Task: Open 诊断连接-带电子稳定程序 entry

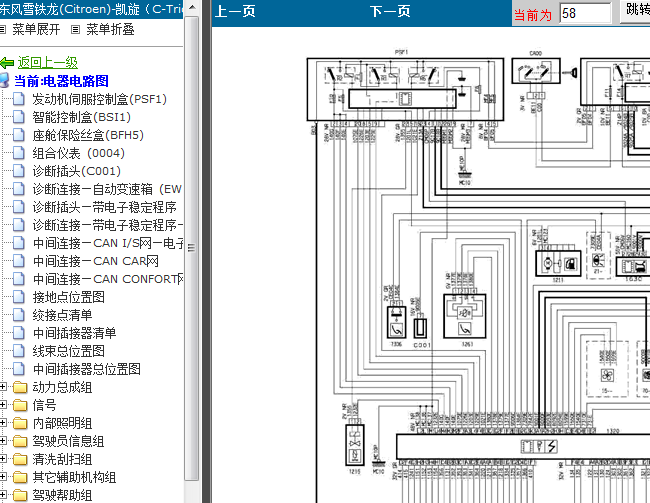Action: (107, 225)
